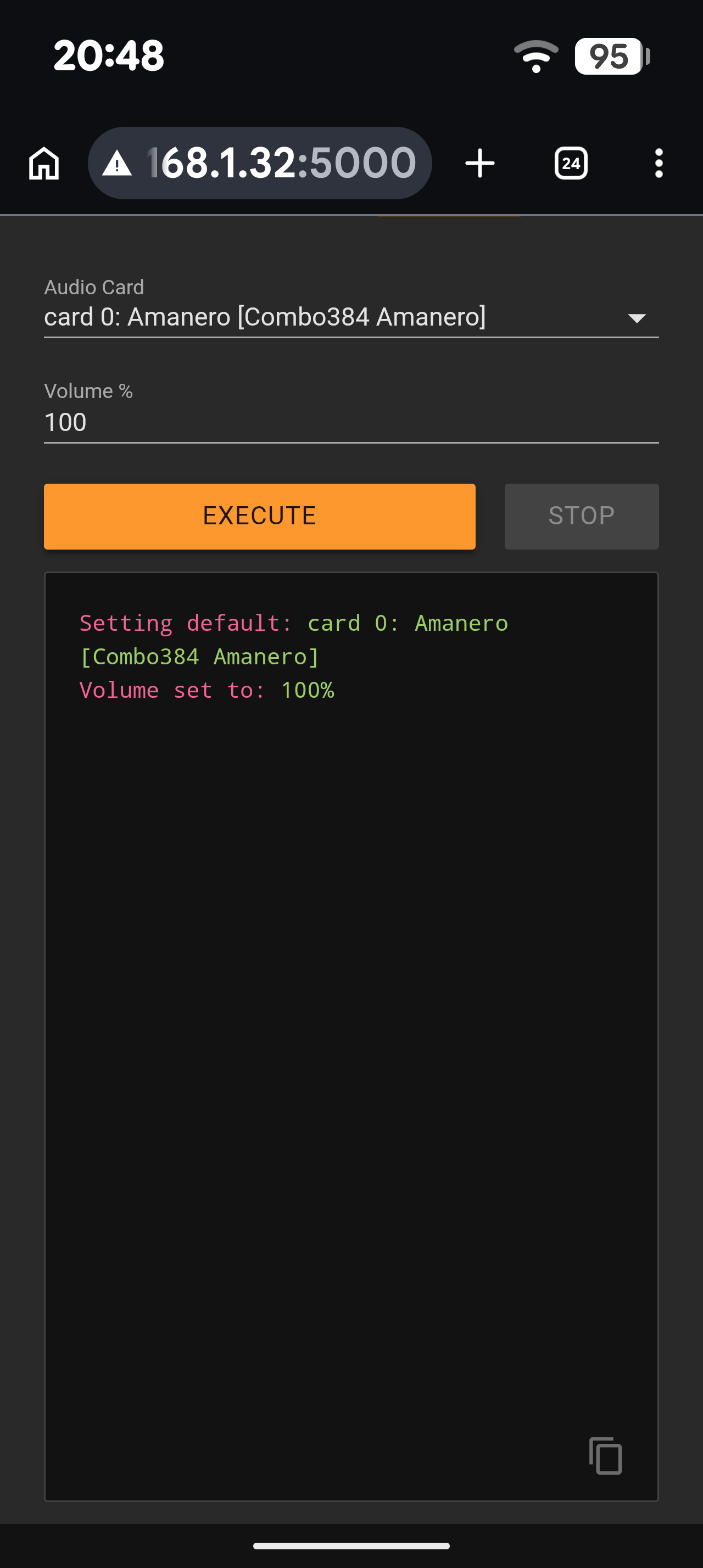The height and width of the screenshot is (1568, 703).
Task: Tap the not-secure warning triangle icon
Action: click(x=117, y=163)
